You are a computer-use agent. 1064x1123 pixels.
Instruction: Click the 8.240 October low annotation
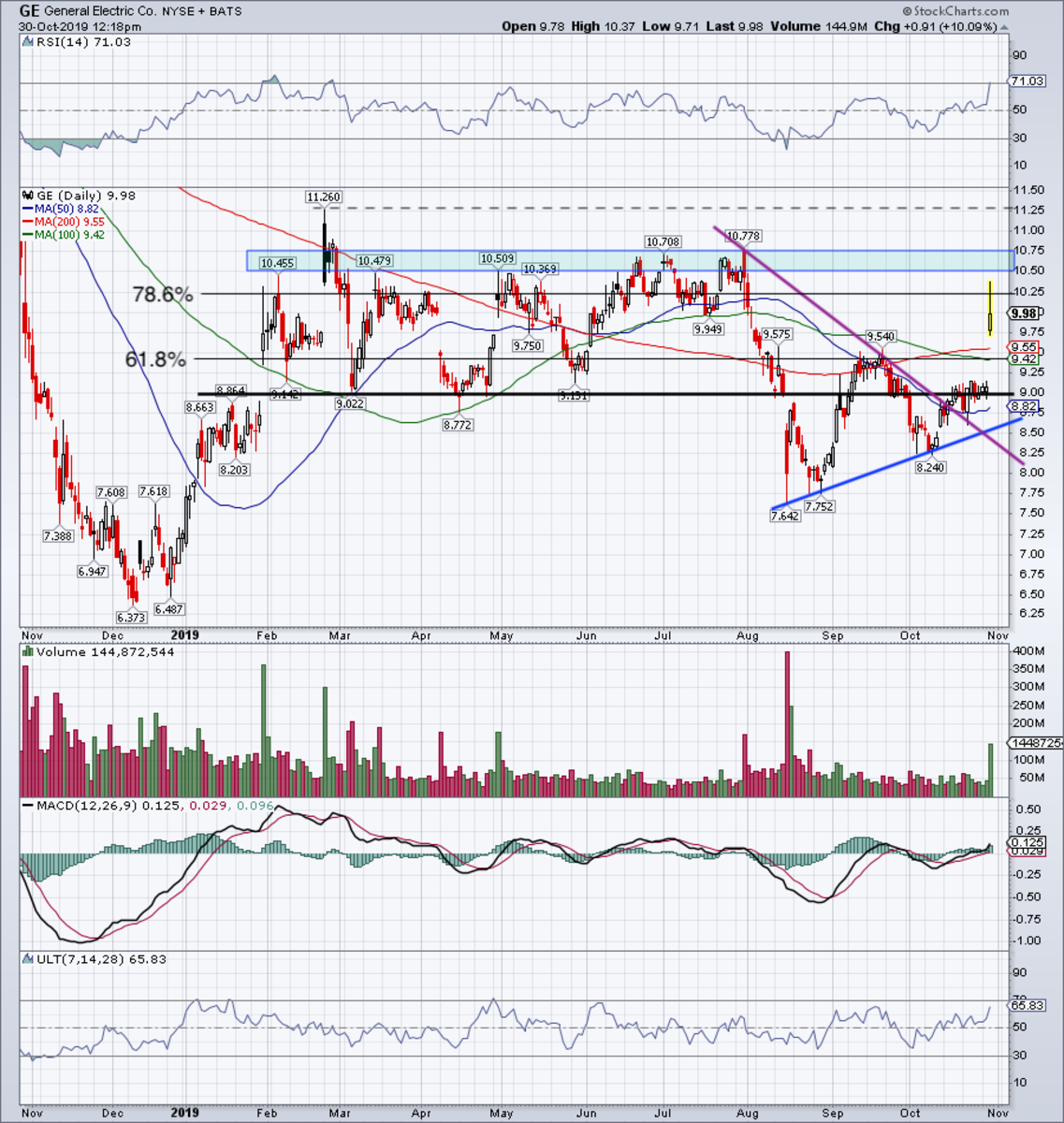tap(929, 467)
